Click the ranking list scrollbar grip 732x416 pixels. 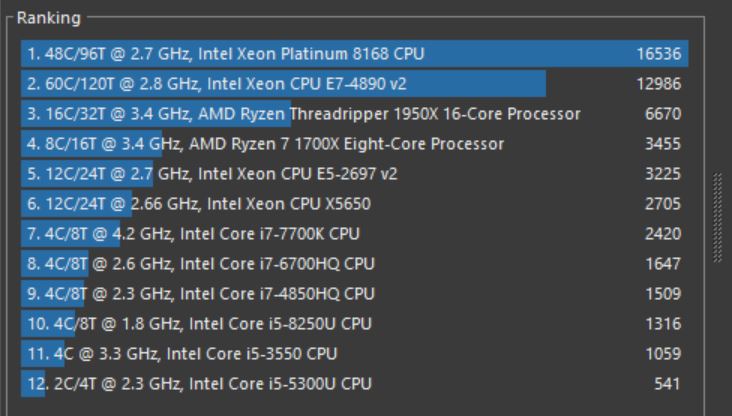(716, 218)
